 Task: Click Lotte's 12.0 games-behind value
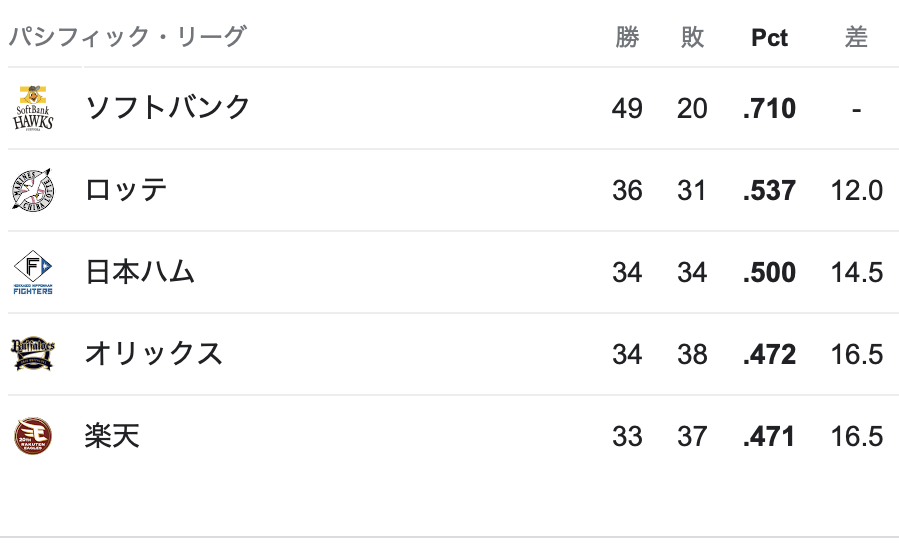(857, 190)
